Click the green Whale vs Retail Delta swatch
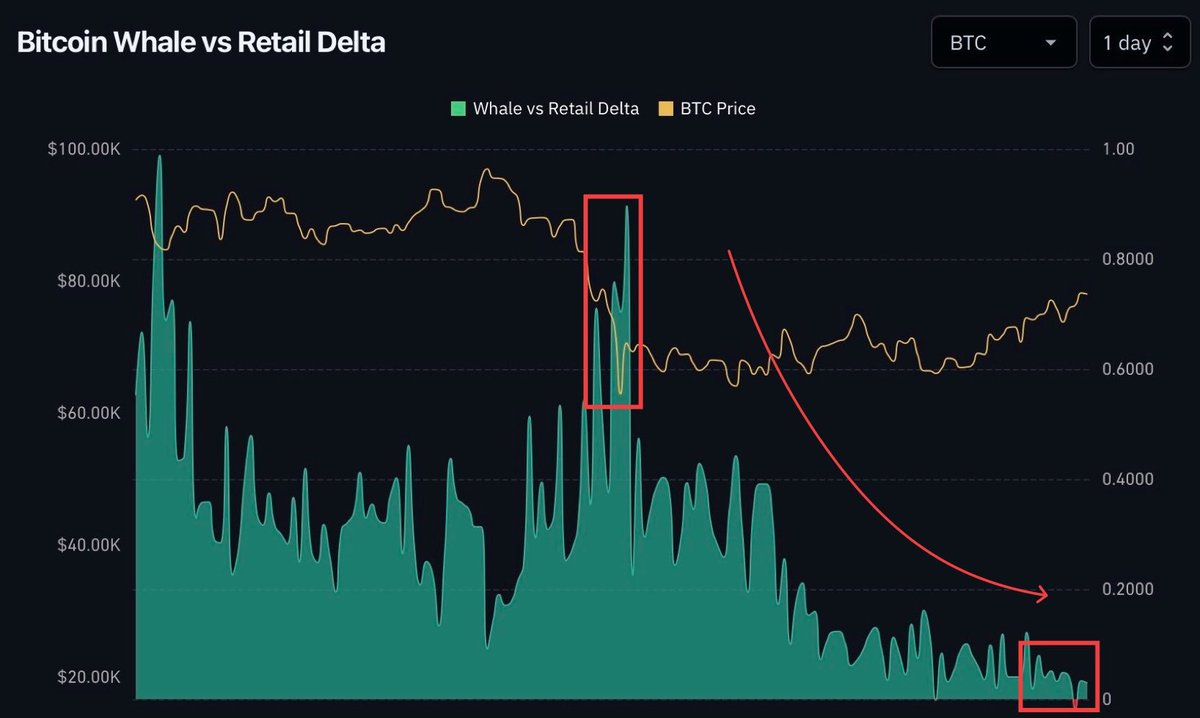The height and width of the screenshot is (718, 1200). pos(458,108)
